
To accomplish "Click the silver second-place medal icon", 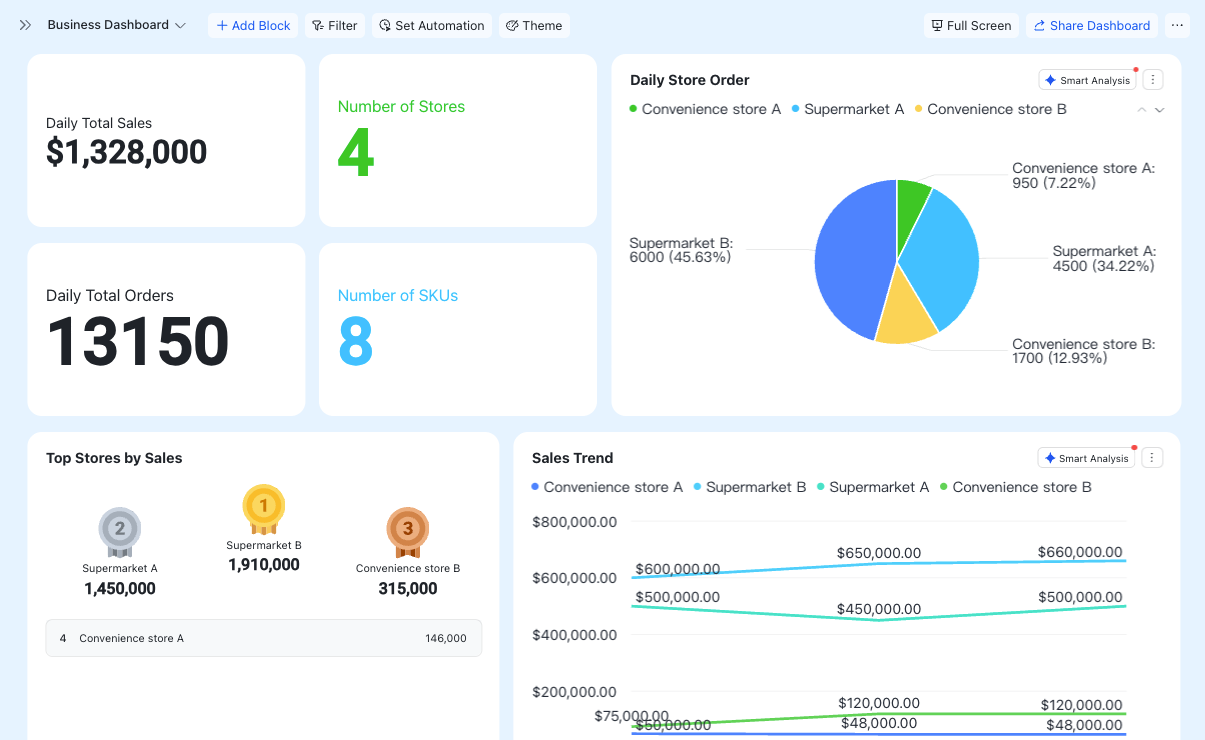I will pos(120,532).
